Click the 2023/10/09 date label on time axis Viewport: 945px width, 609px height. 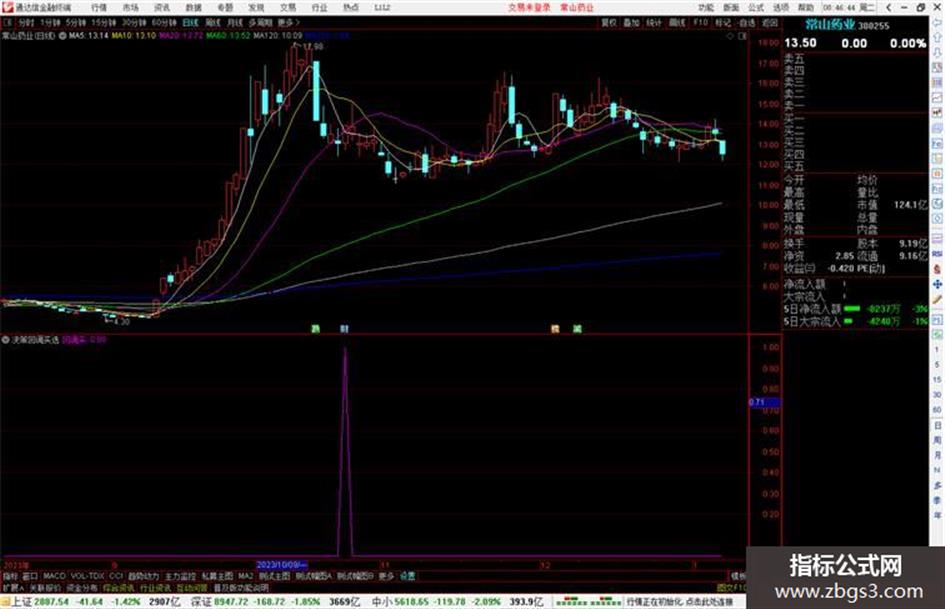pyautogui.click(x=282, y=565)
